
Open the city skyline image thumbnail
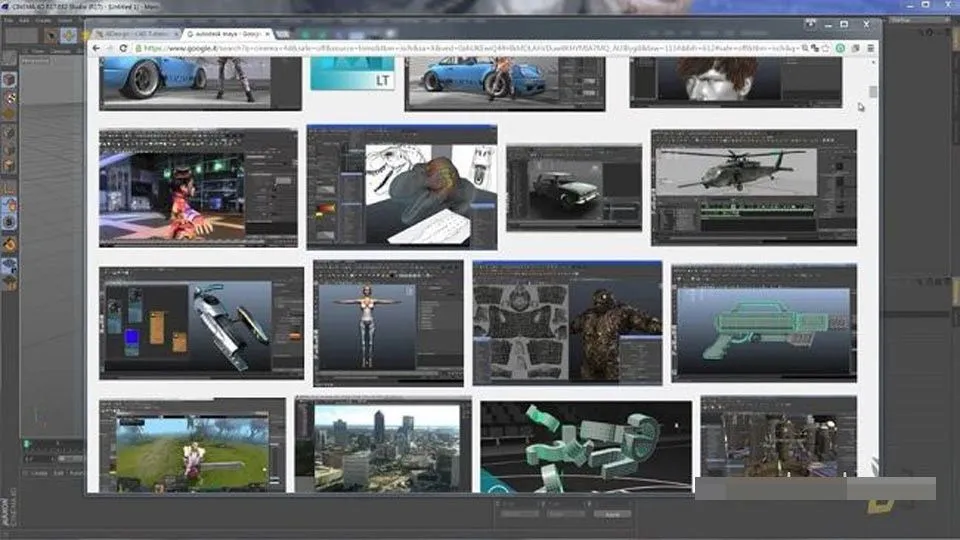pyautogui.click(x=383, y=444)
